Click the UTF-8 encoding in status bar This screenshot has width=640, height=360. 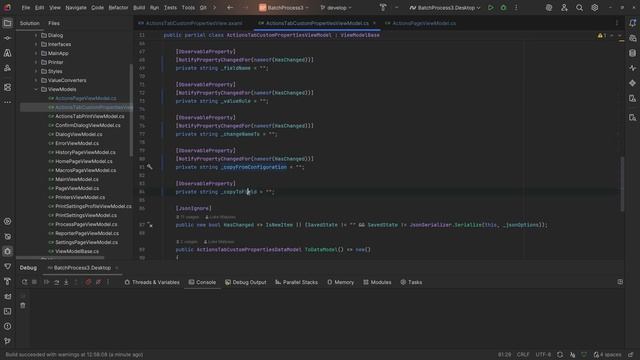tap(543, 355)
